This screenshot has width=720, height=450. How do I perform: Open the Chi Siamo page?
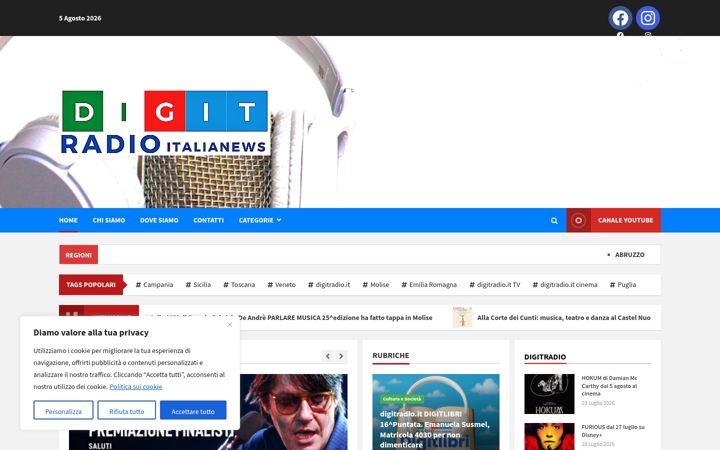109,220
